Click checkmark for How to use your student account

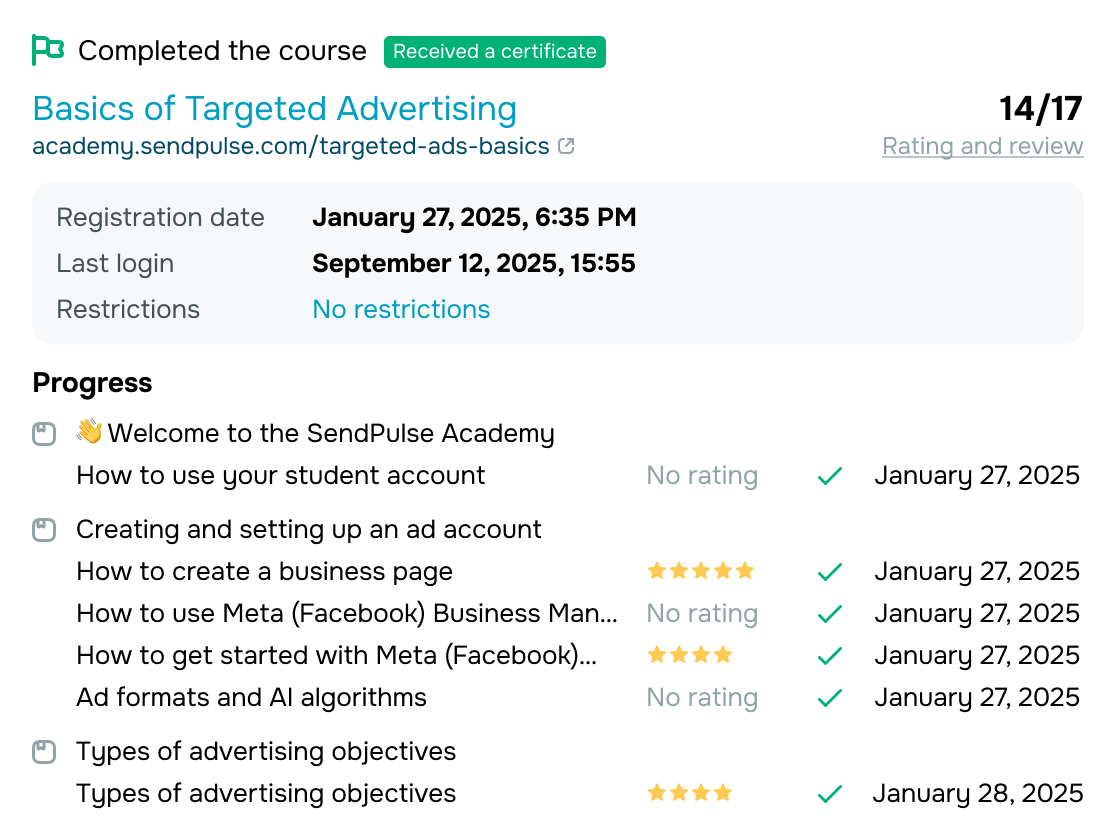(x=830, y=476)
